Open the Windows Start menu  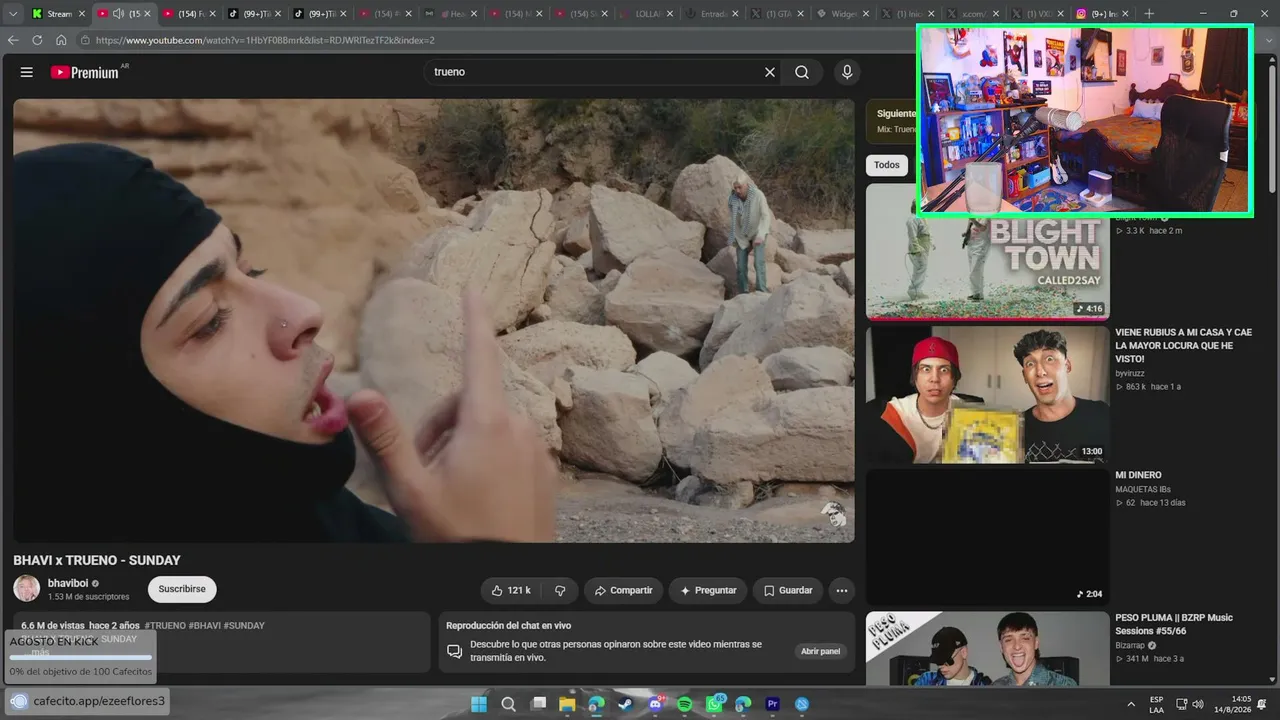click(479, 704)
